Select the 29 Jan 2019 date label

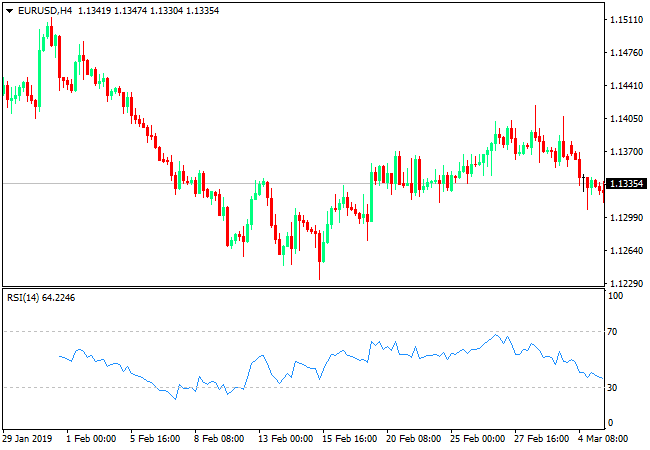point(27,438)
